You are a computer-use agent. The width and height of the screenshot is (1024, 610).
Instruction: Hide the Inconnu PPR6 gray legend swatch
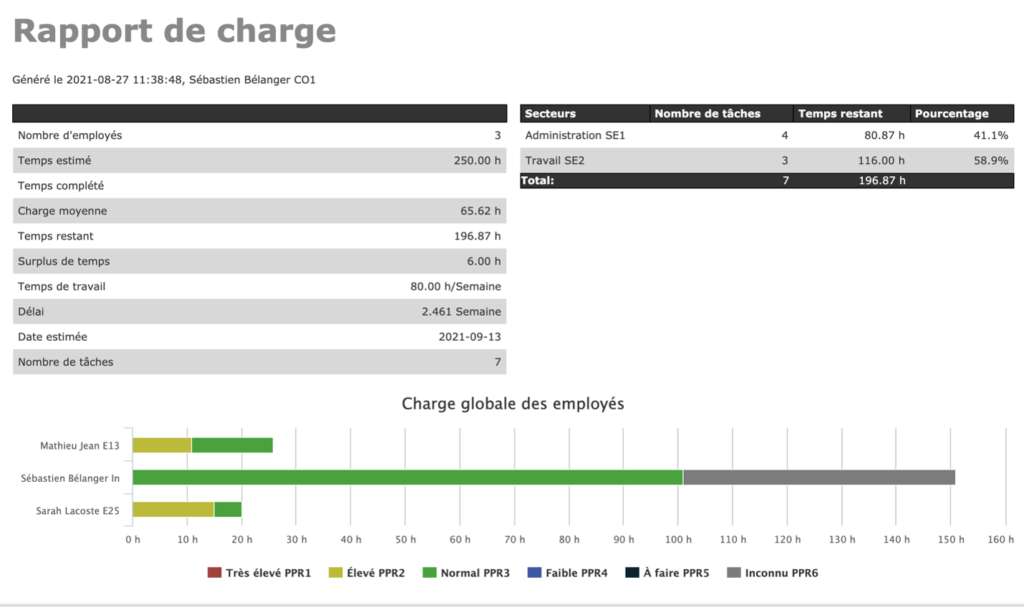point(734,573)
